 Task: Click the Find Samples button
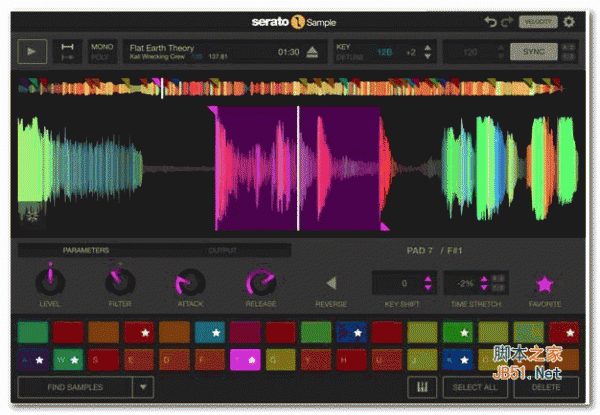pos(75,387)
